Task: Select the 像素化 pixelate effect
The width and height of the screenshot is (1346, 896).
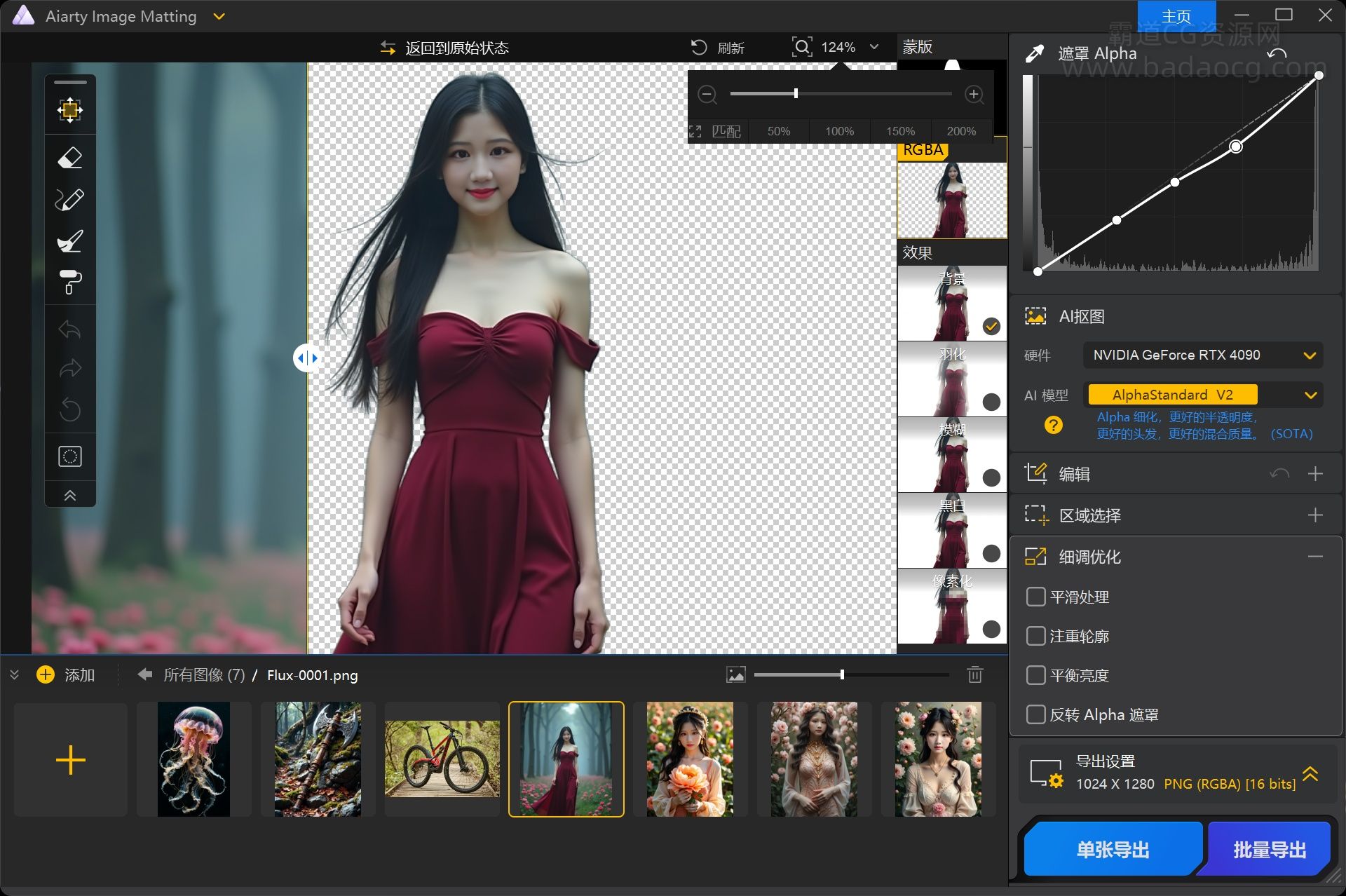Action: click(x=952, y=606)
